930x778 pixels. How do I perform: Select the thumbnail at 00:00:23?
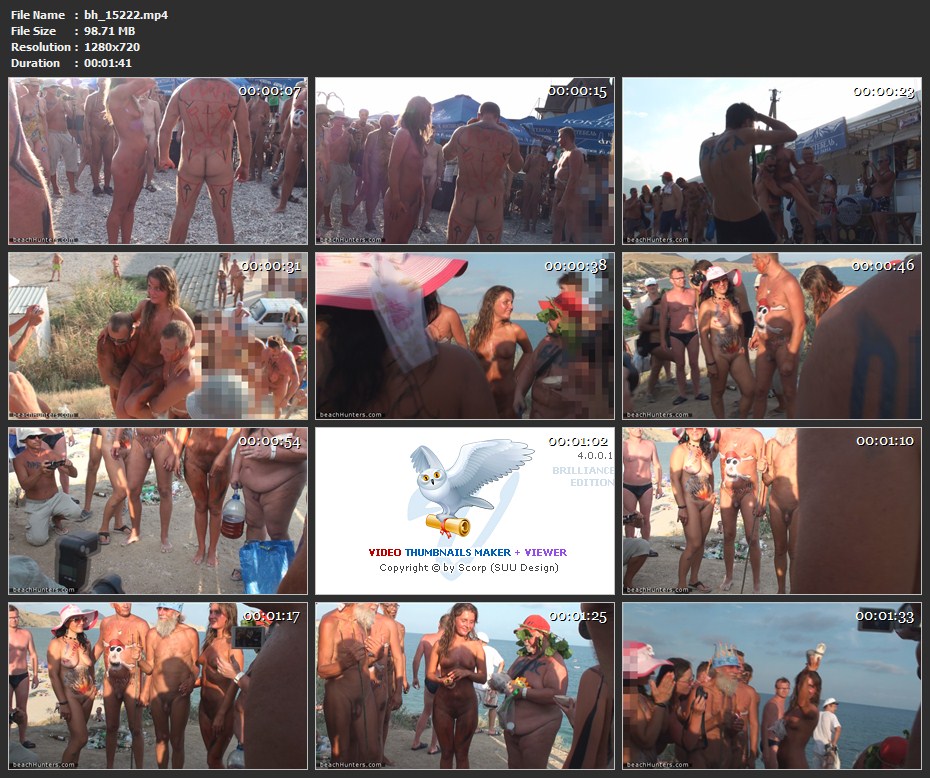[771, 161]
